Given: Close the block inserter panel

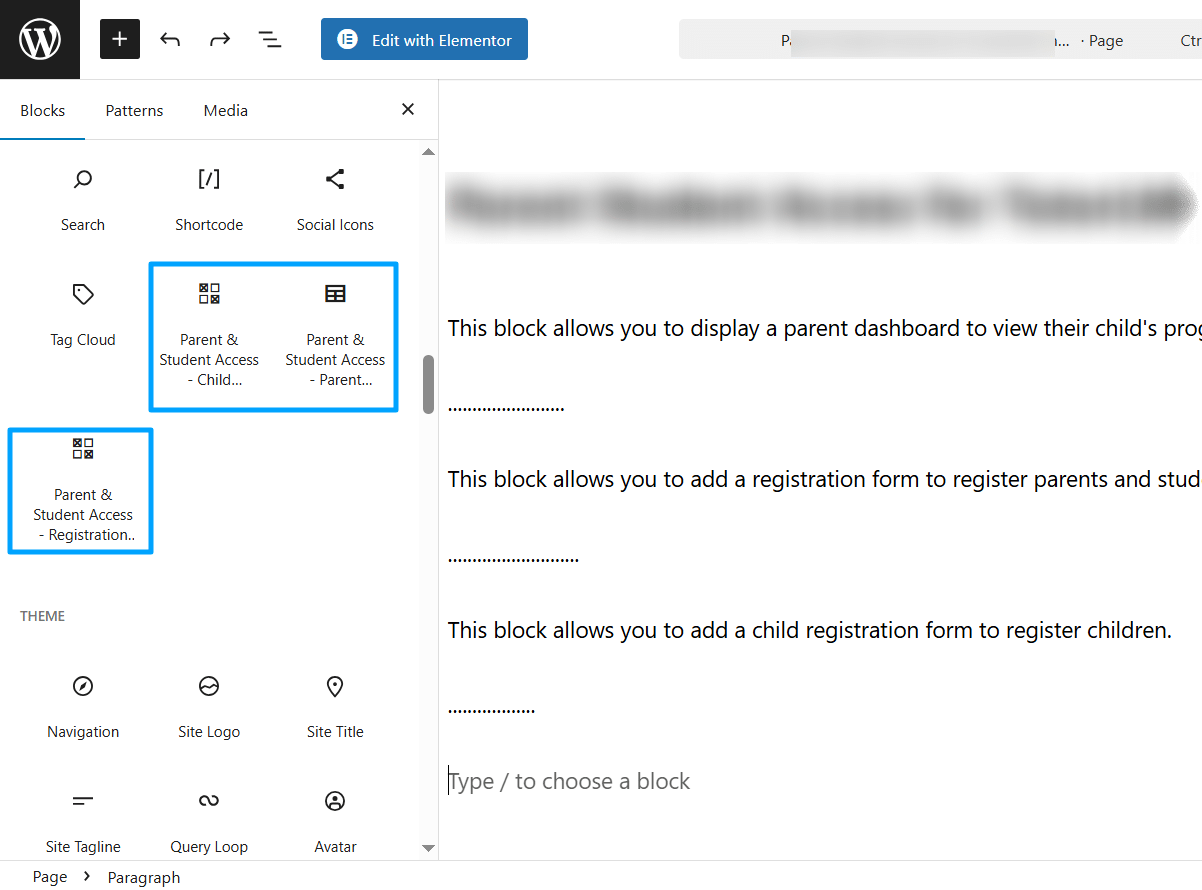Looking at the screenshot, I should [x=408, y=110].
